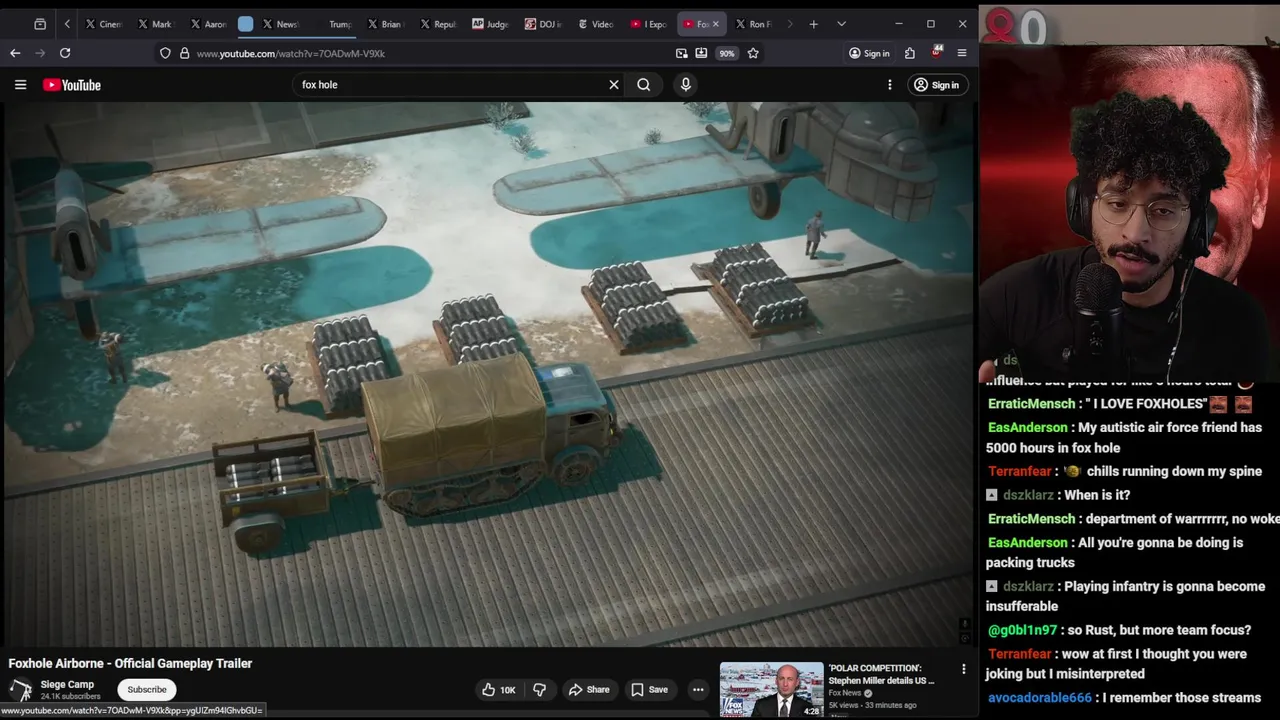Screen dimensions: 1280x720
Task: Dislike the Foxhole Airborne video
Action: click(540, 690)
